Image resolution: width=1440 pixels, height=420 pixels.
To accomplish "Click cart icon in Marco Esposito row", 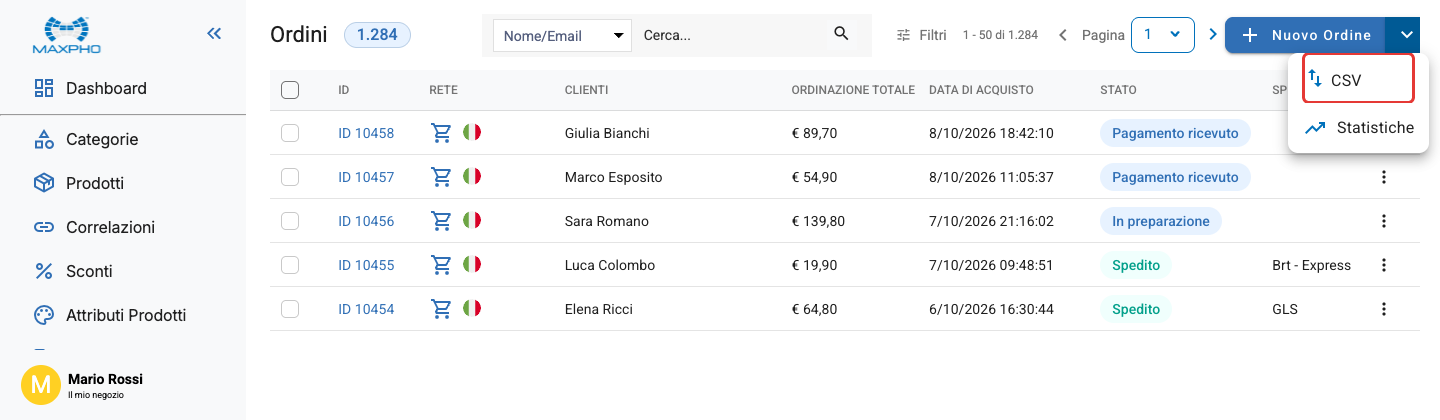I will tap(440, 177).
